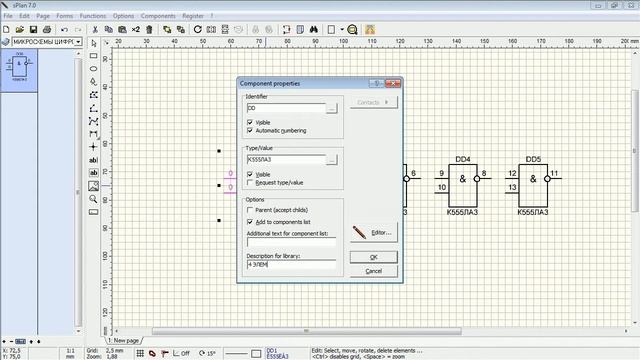This screenshot has height=360, width=640.
Task: Cut selection with the scissors icon
Action: [x=95, y=29]
